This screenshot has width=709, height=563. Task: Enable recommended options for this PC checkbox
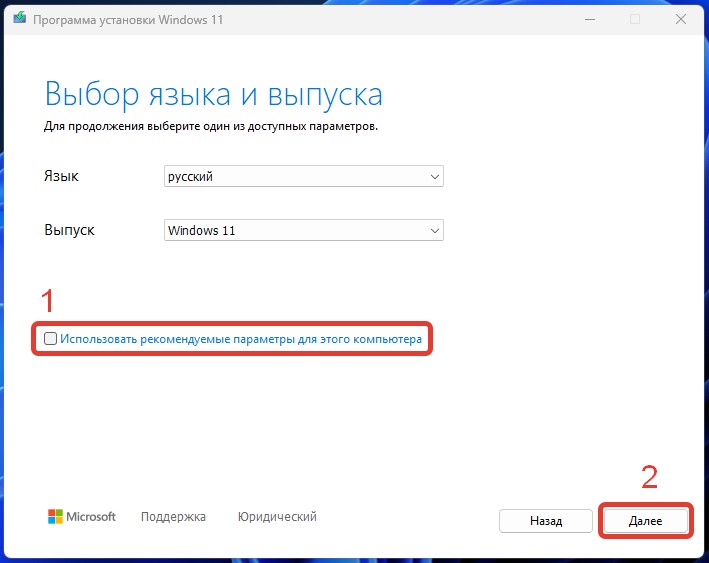coord(50,338)
